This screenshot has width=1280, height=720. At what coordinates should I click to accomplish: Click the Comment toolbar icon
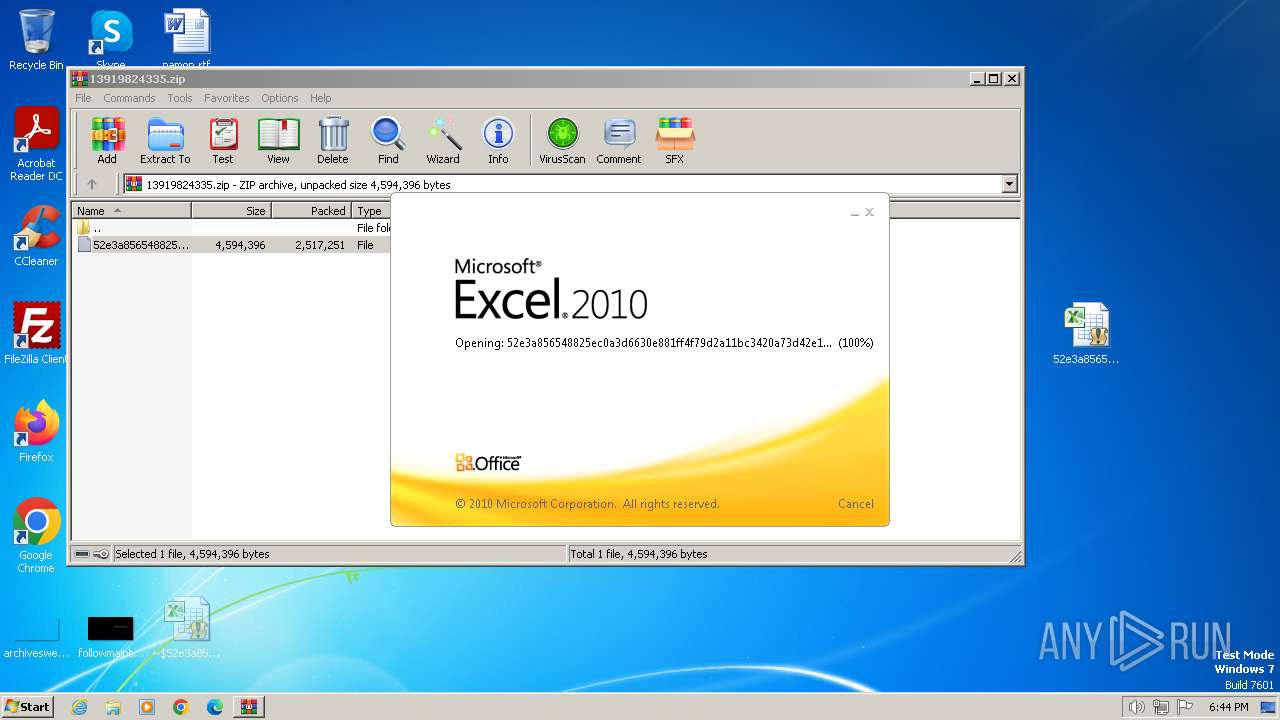(619, 140)
